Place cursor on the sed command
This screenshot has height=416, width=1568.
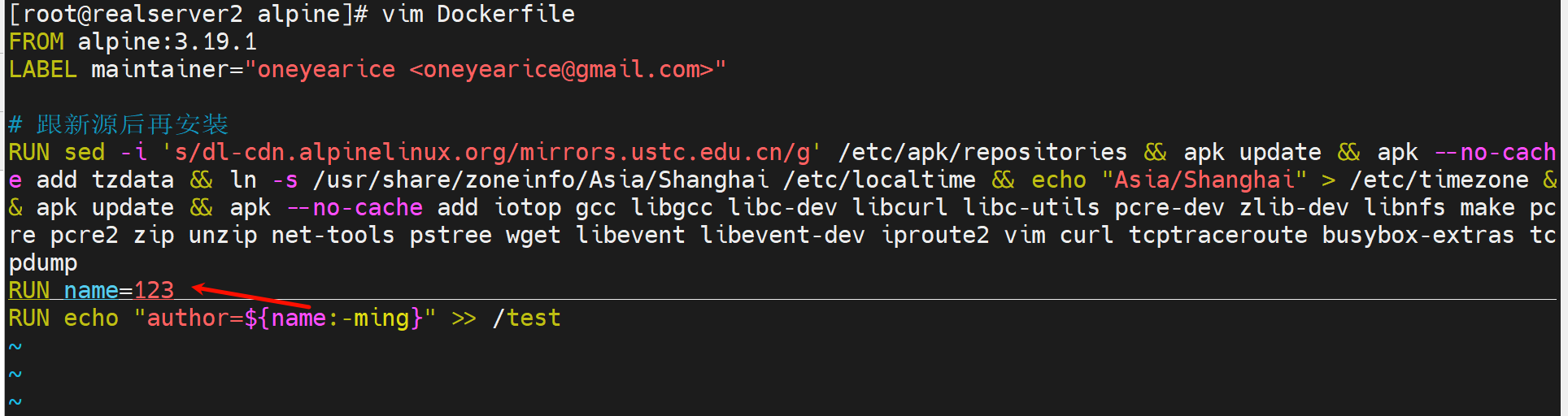pos(85,152)
